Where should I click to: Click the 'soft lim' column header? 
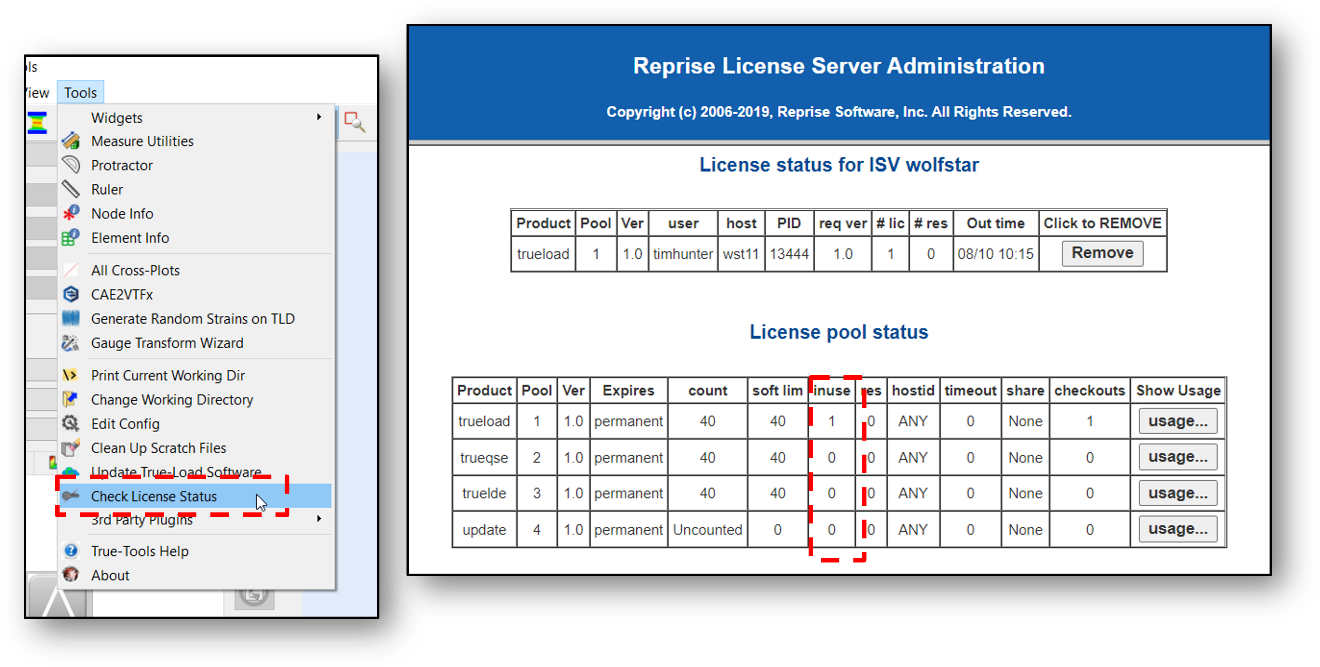[x=777, y=390]
